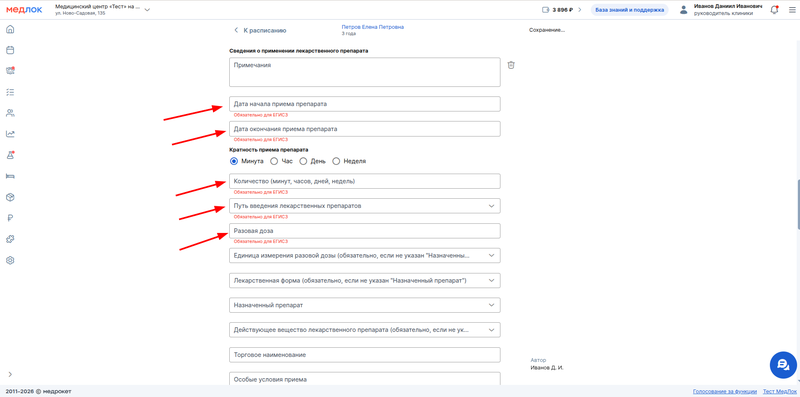Open the settings gear sidebar icon
This screenshot has width=800, height=397.
(10, 260)
